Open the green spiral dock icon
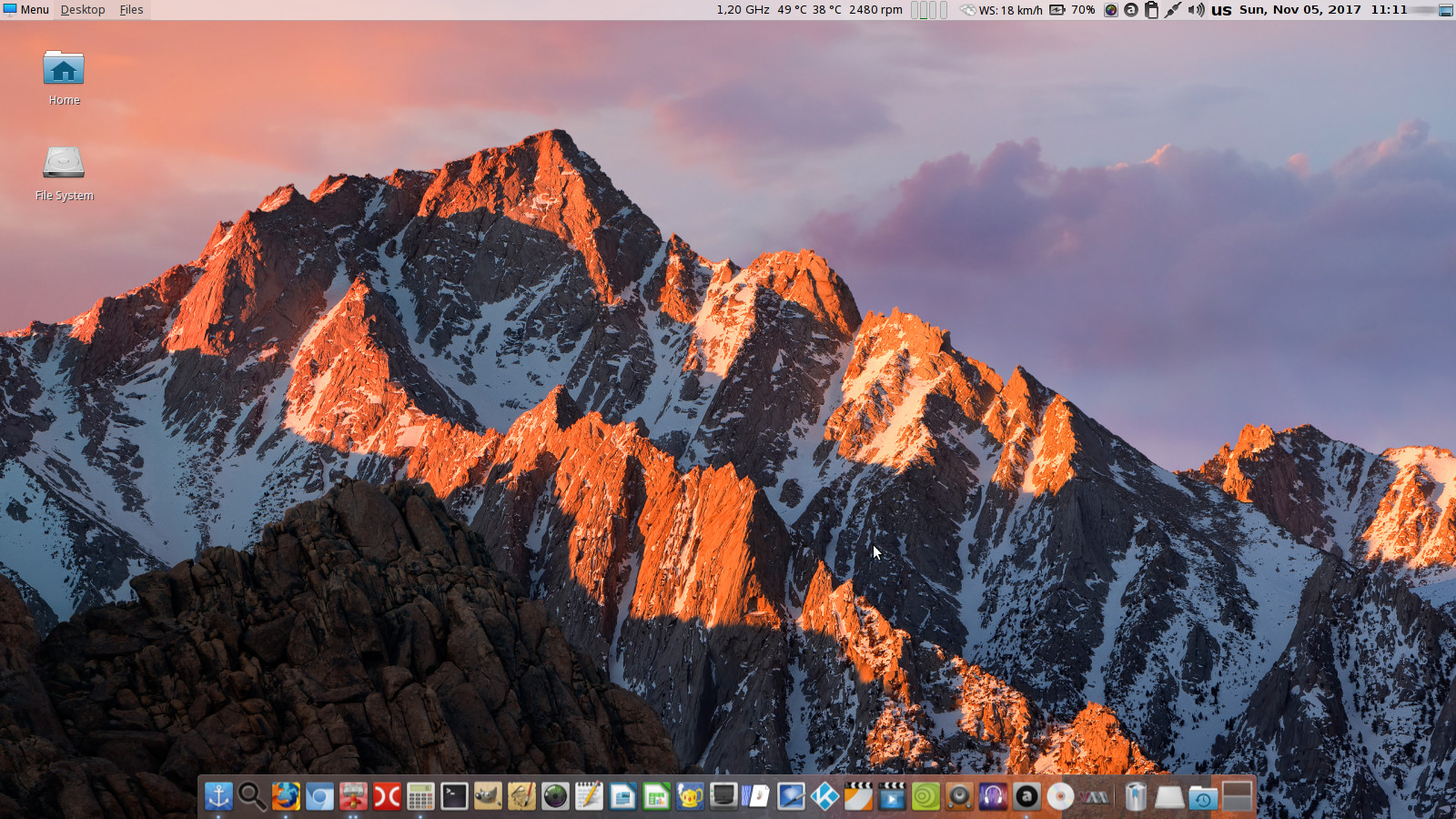Image resolution: width=1456 pixels, height=819 pixels. tap(925, 797)
